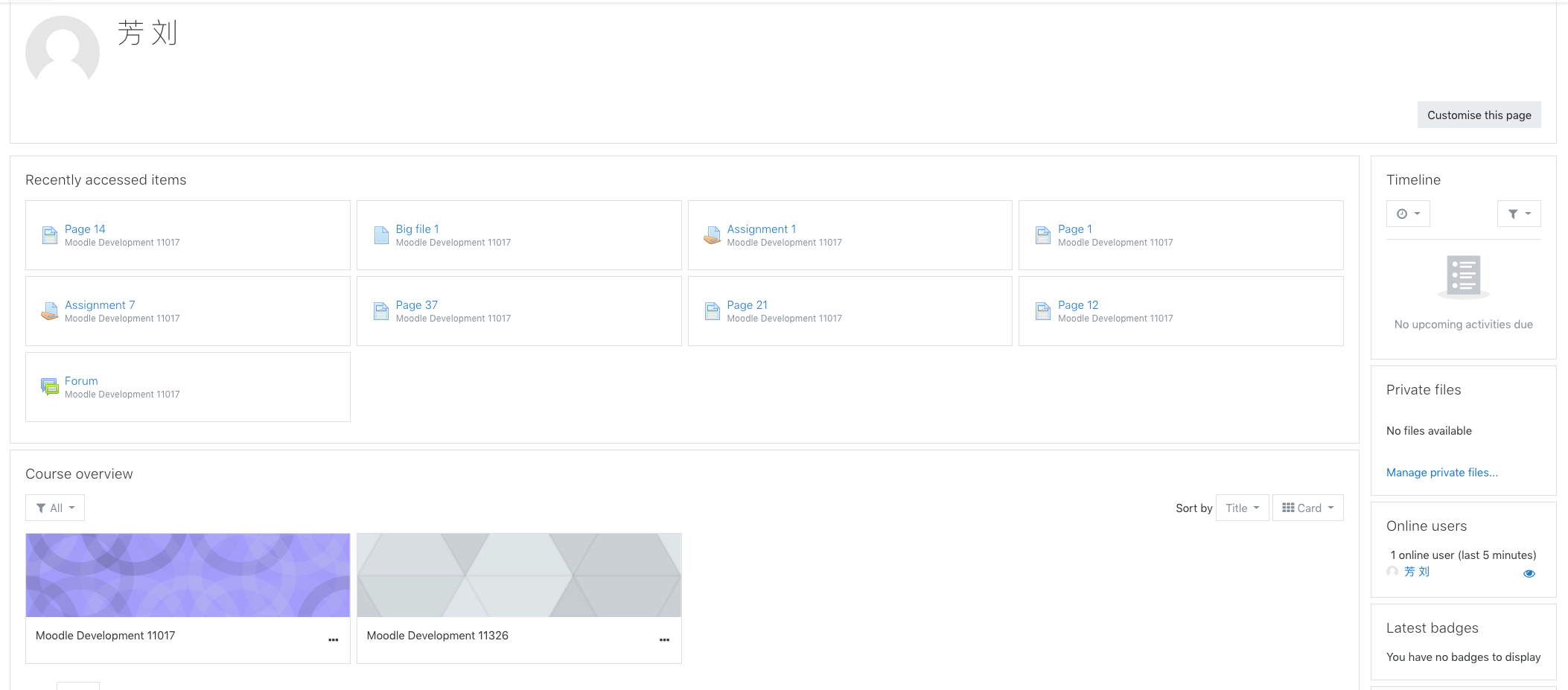Viewport: 1568px width, 690px height.
Task: Open the Page 21 link
Action: coord(748,305)
